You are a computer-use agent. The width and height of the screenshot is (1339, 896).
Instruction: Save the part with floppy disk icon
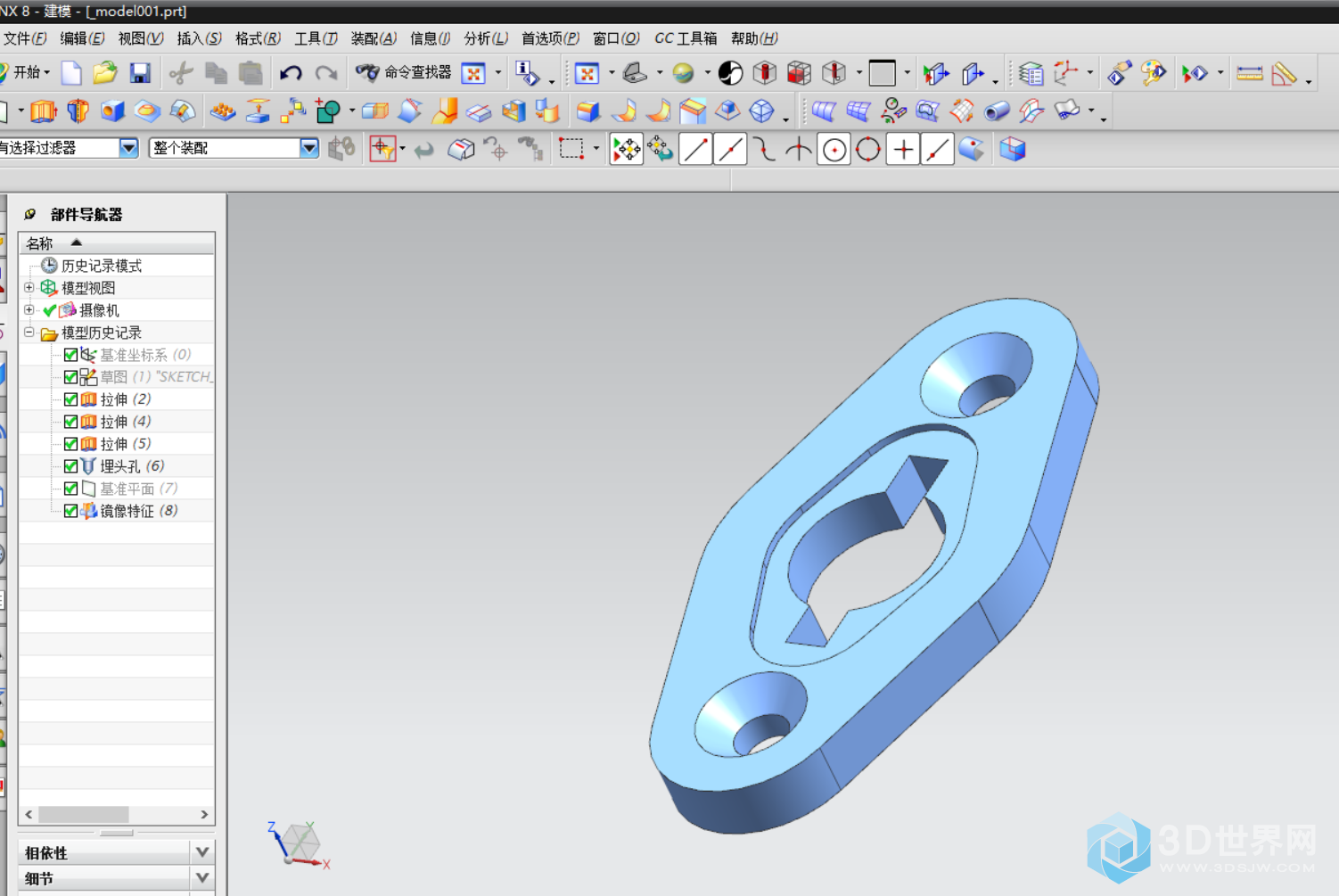click(140, 73)
